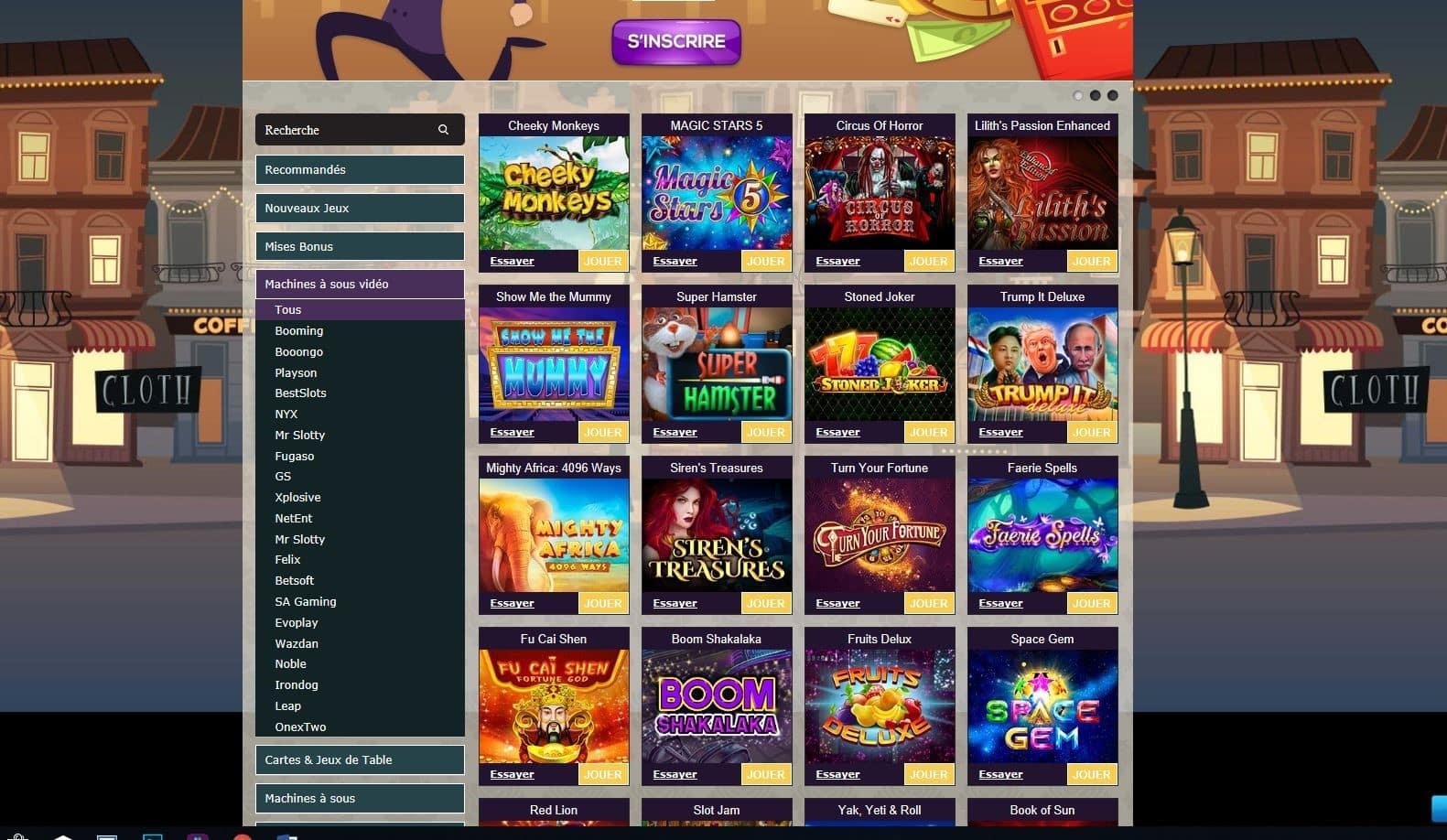The height and width of the screenshot is (840, 1447).
Task: Select the Super Hamster game thumbnail
Action: point(717,364)
